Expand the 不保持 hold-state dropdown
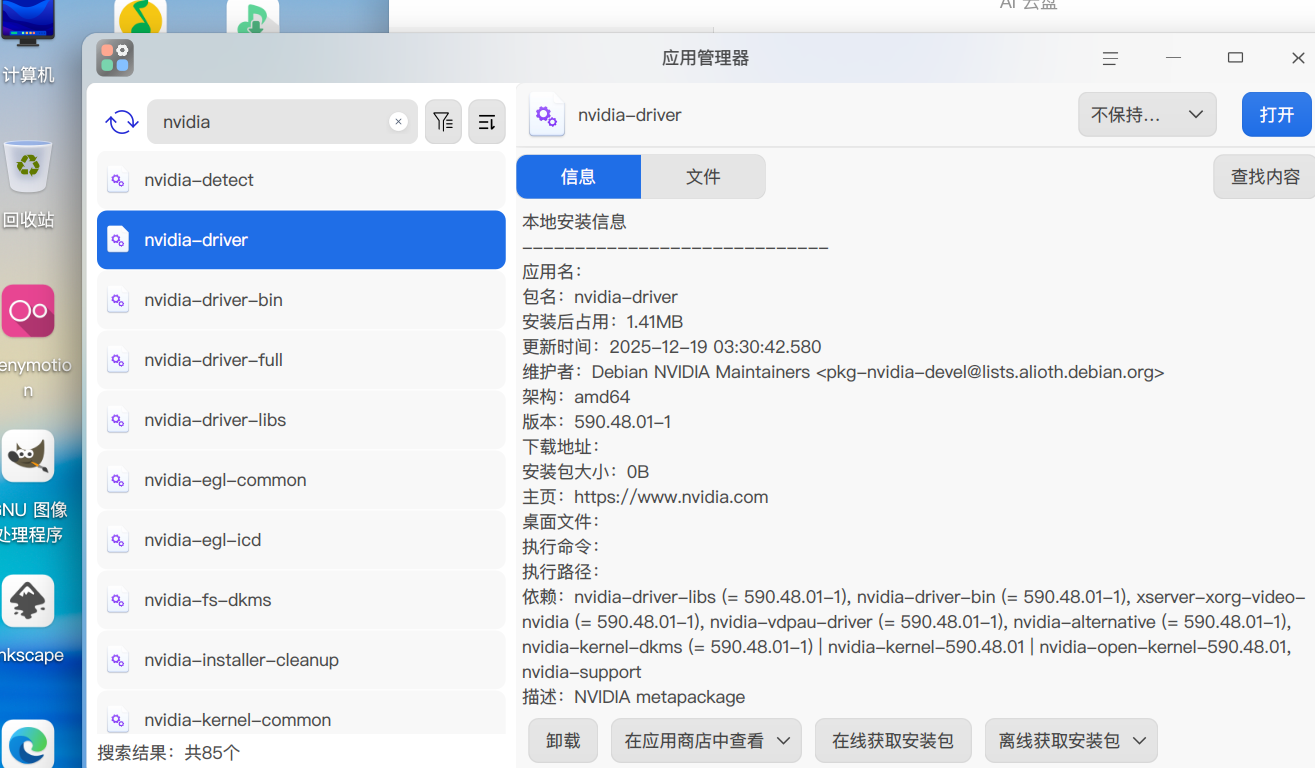The height and width of the screenshot is (768, 1315). pos(1147,115)
